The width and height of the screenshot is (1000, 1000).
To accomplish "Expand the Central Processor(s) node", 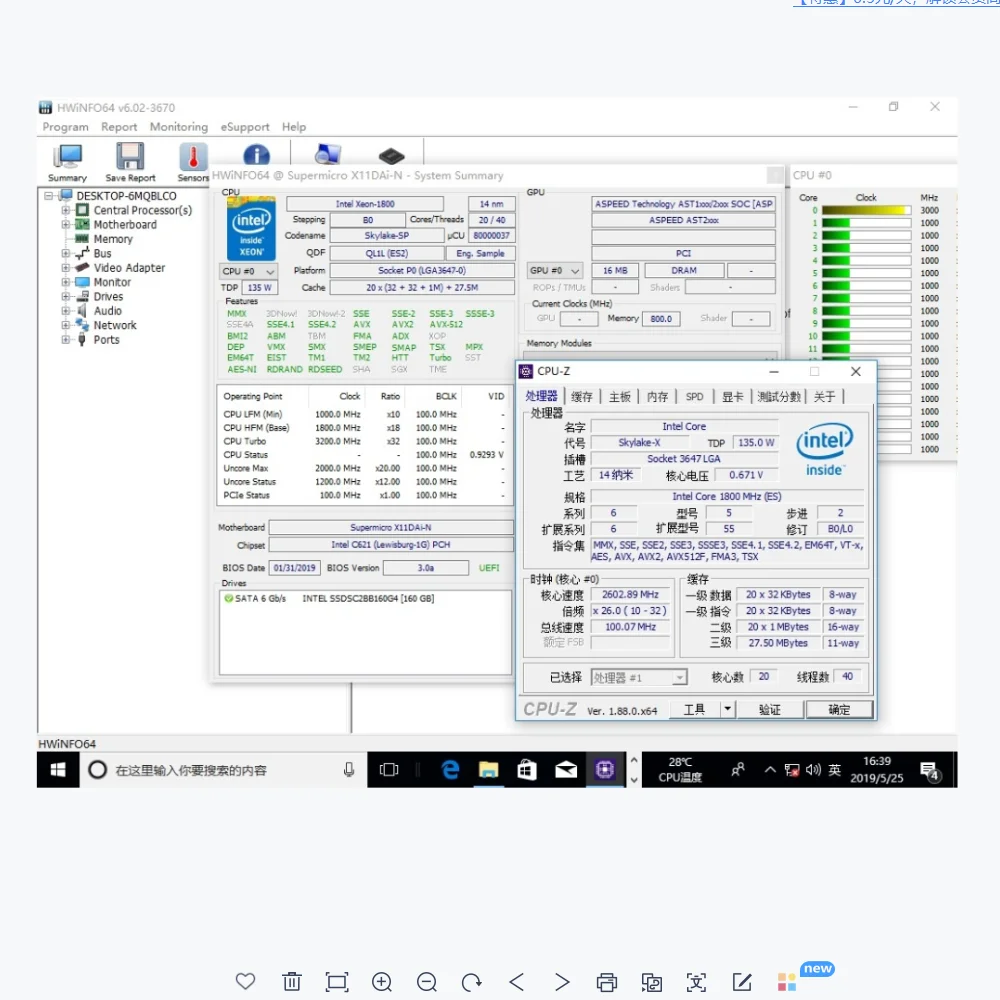I will (65, 210).
